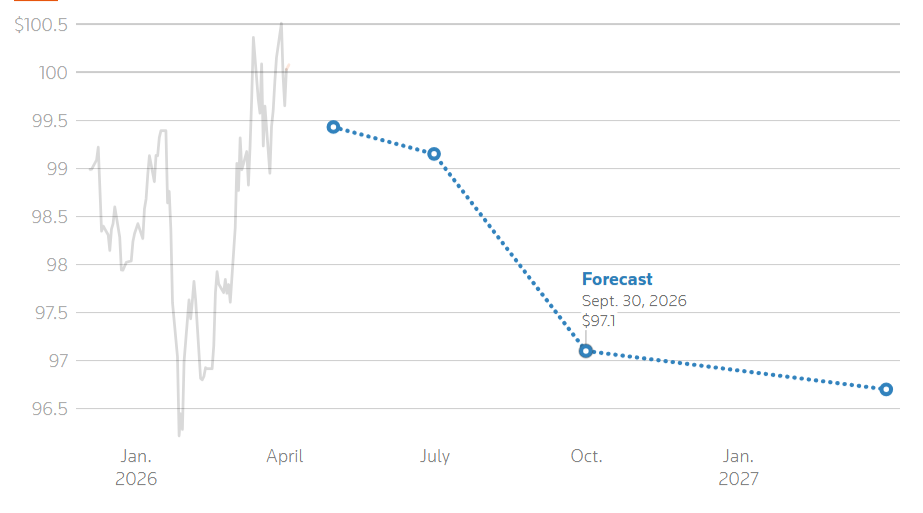Screen dimensions: 923x513
Task: Select the July forecast data point
Action: click(434, 154)
